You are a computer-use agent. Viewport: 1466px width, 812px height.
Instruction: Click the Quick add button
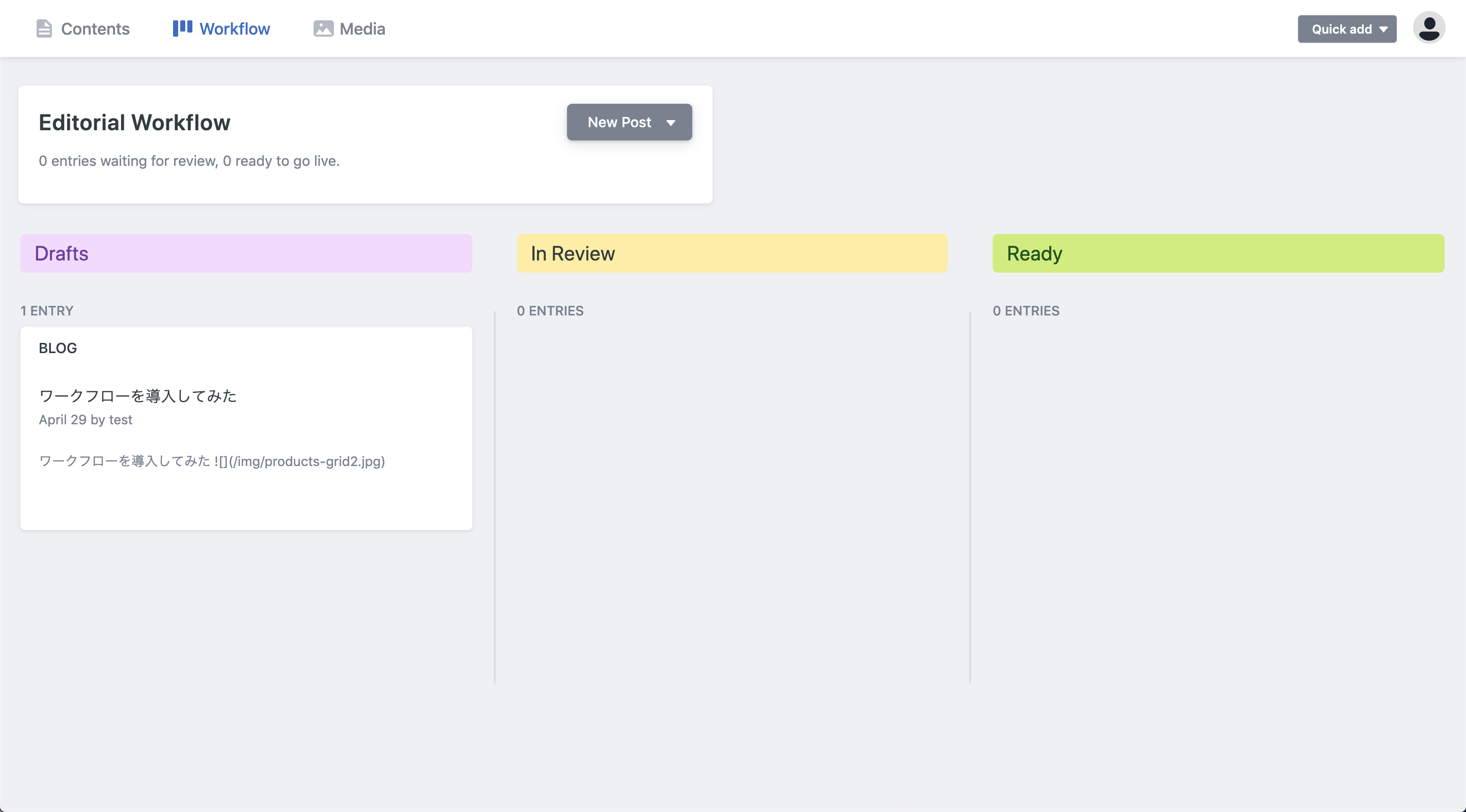click(1341, 29)
